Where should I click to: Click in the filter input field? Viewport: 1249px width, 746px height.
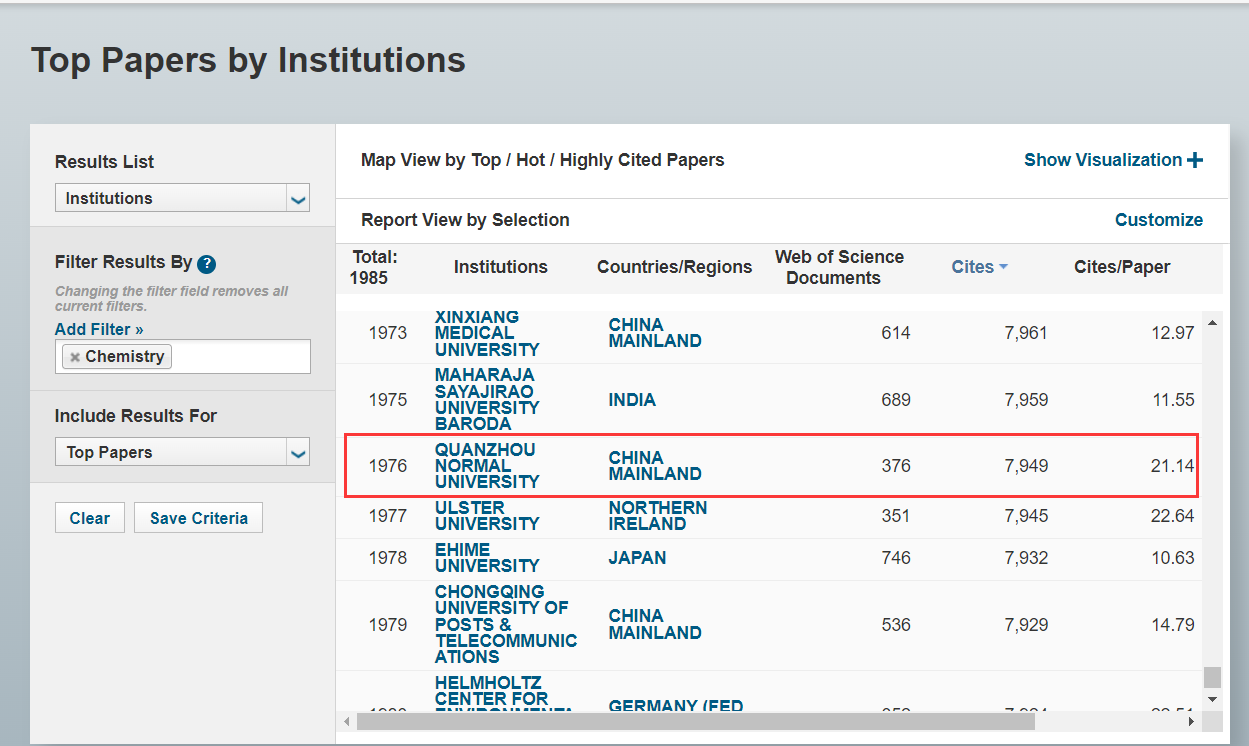click(240, 357)
